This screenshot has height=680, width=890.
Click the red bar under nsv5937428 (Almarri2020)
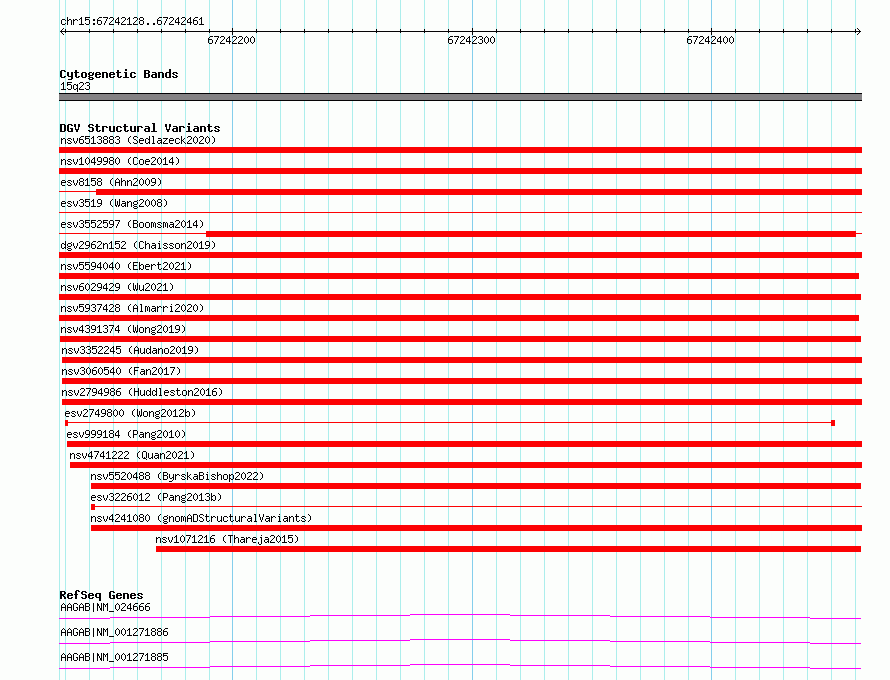click(459, 318)
